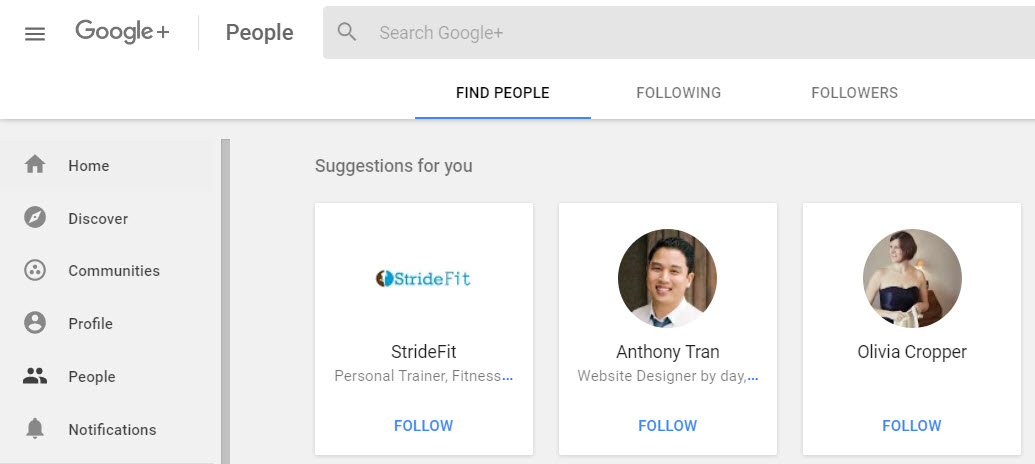The height and width of the screenshot is (464, 1035).
Task: Open Discover via compass icon
Action: pos(35,217)
